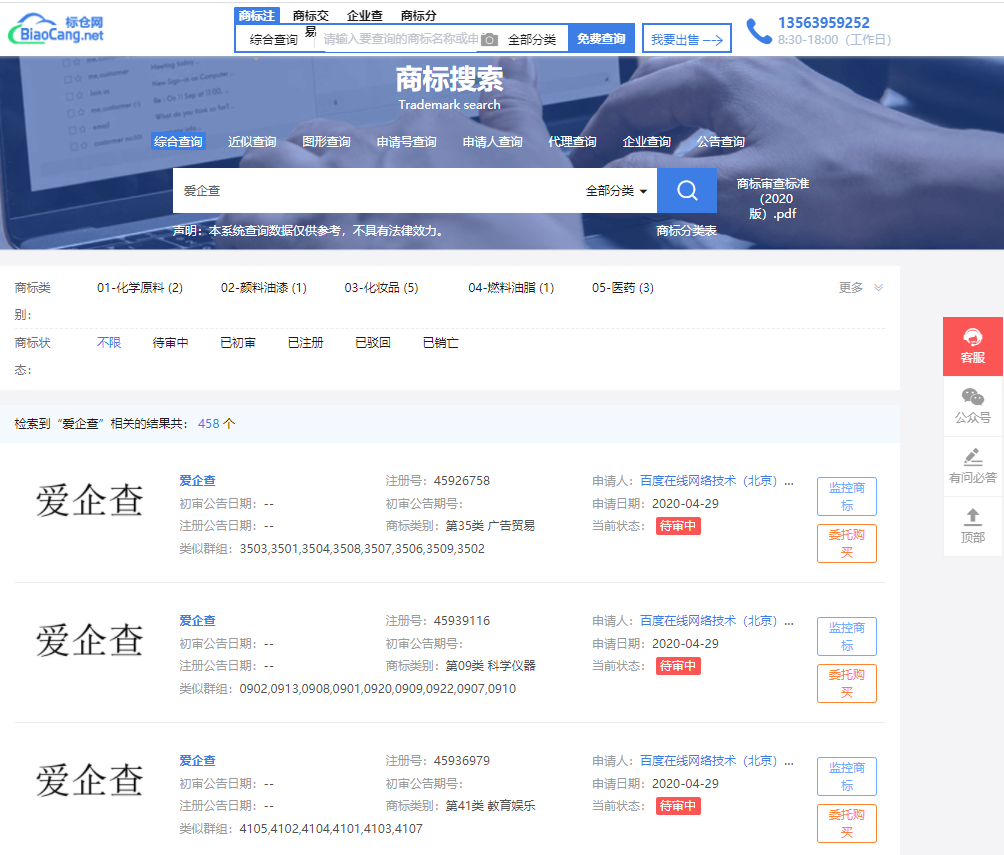Select the 商标注 header tab

point(257,16)
